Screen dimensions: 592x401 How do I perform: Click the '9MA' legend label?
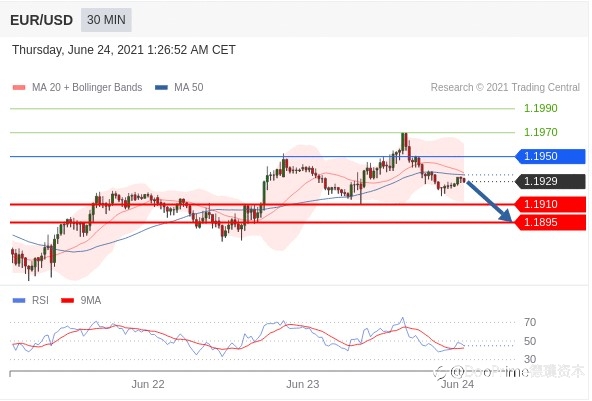tap(91, 301)
